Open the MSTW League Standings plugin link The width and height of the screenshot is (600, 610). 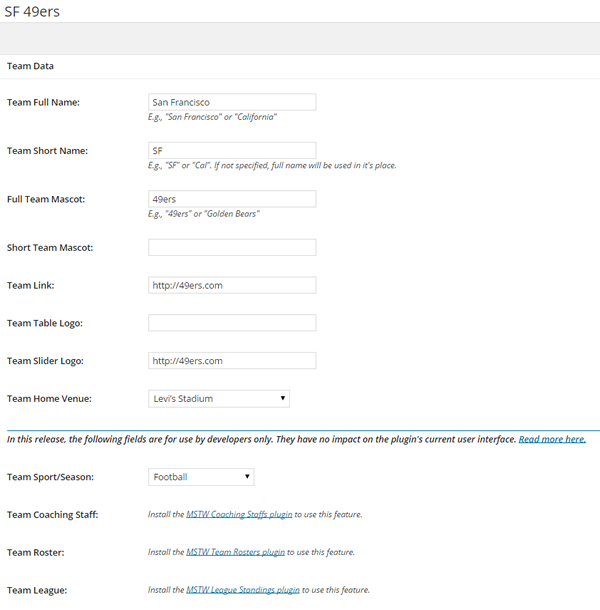pos(243,590)
